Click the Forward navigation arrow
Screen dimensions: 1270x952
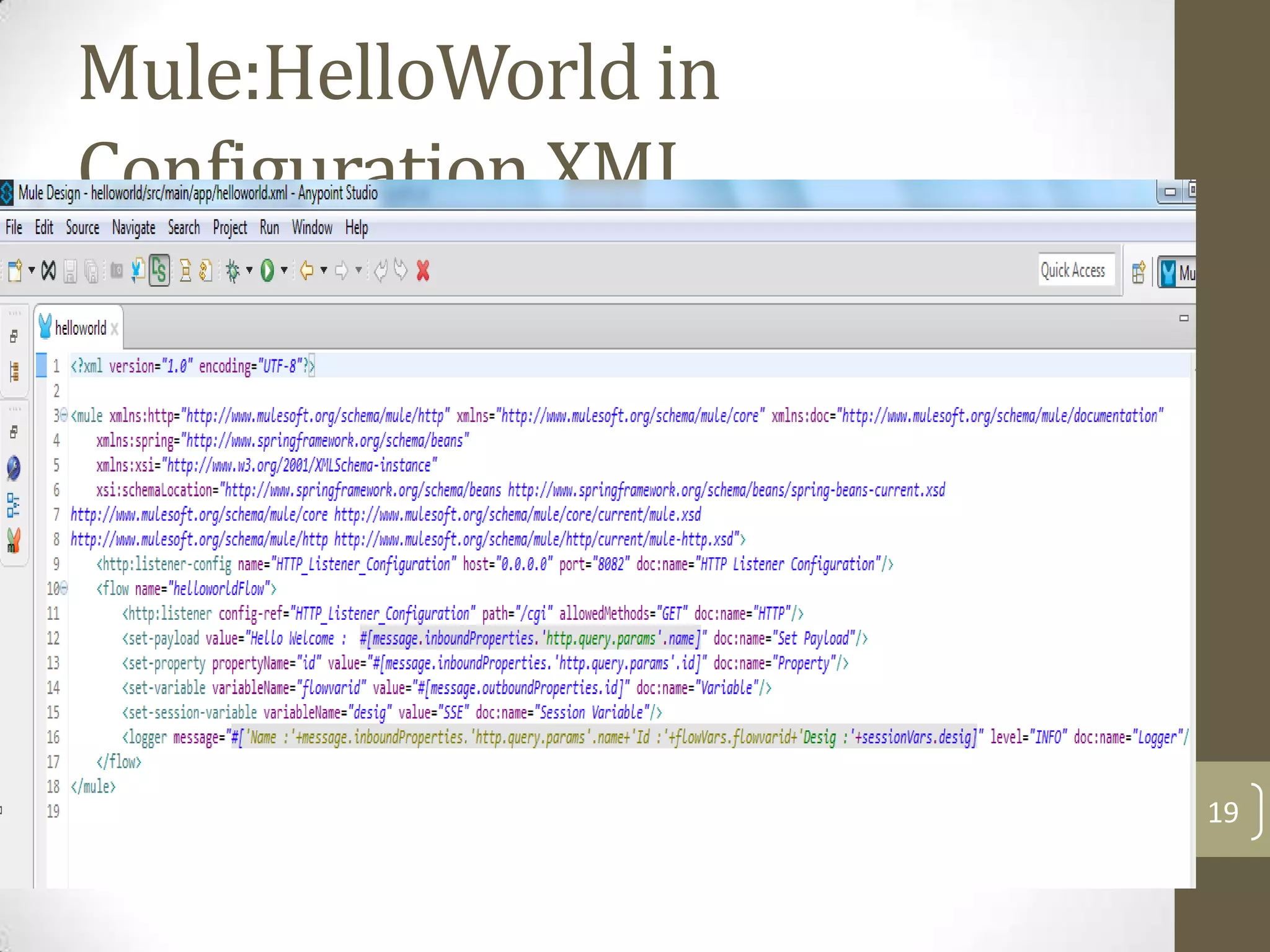(342, 271)
